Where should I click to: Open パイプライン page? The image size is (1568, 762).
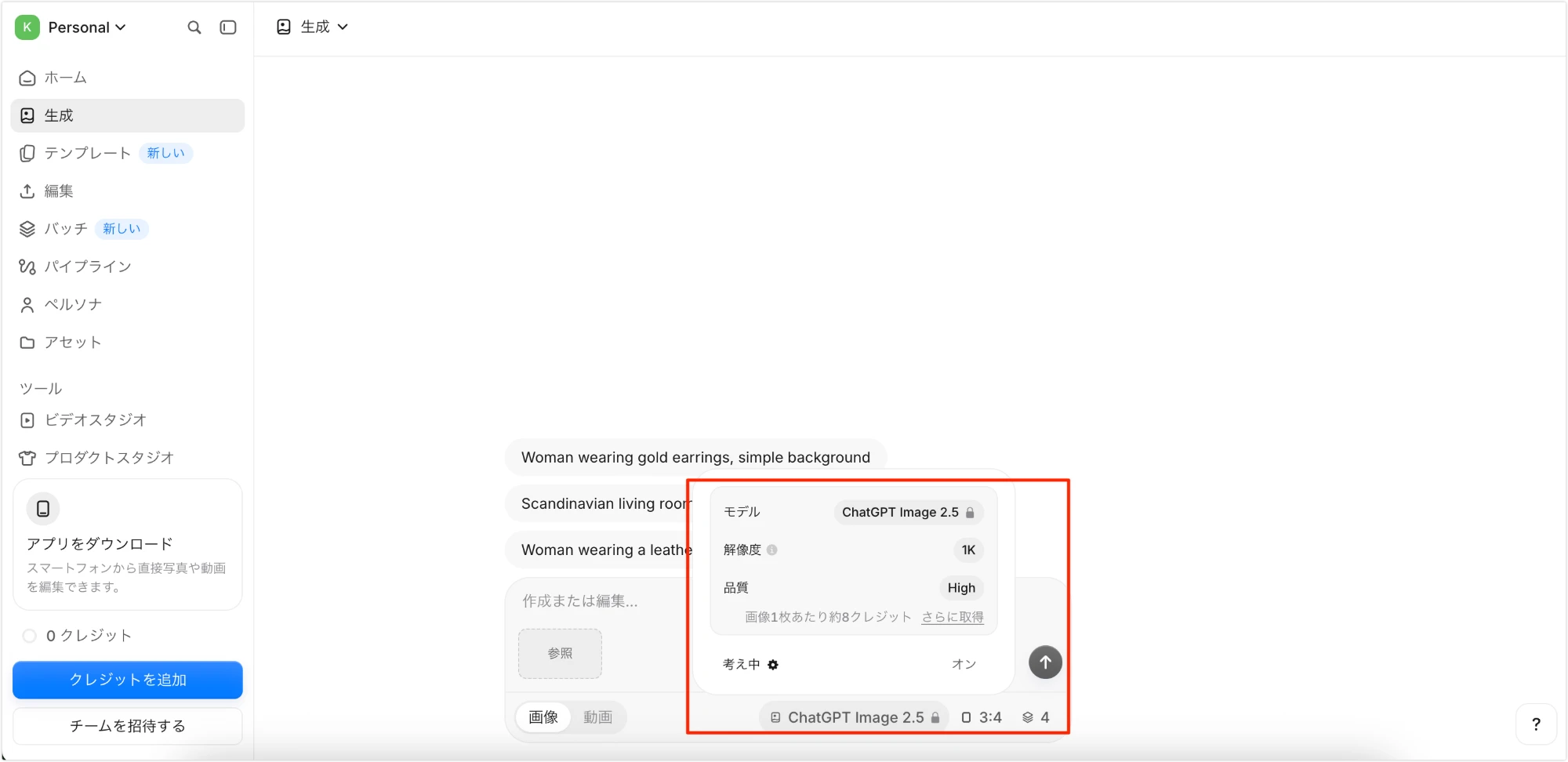(128, 267)
